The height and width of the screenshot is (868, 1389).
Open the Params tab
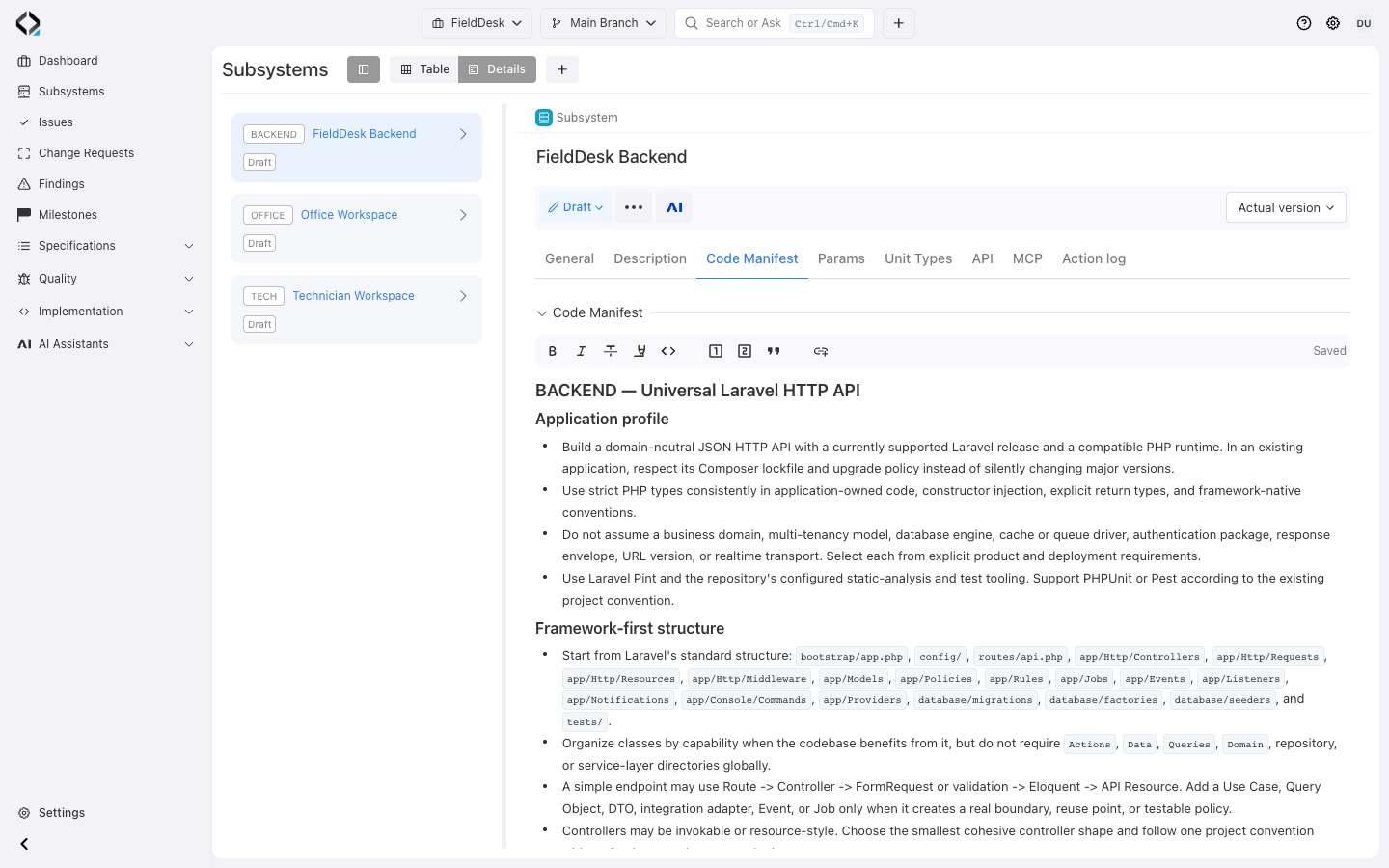tap(841, 258)
